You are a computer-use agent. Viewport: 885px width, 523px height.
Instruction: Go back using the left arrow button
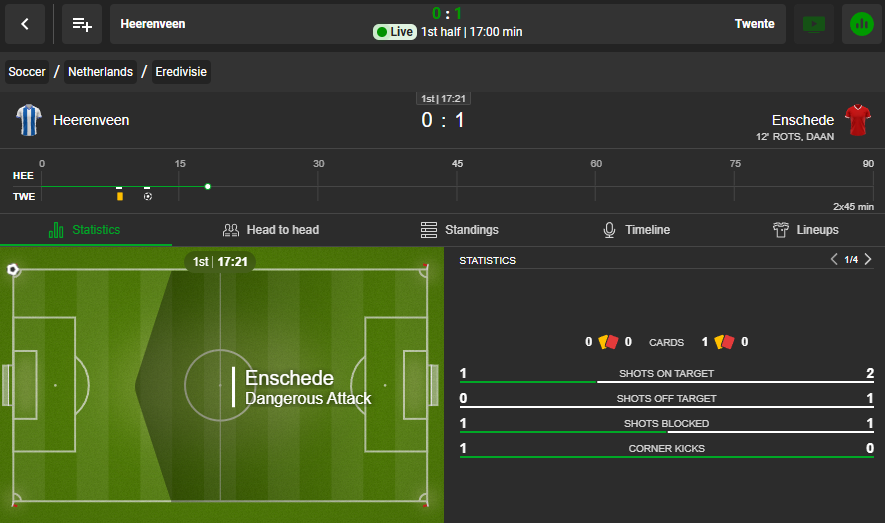click(x=25, y=24)
